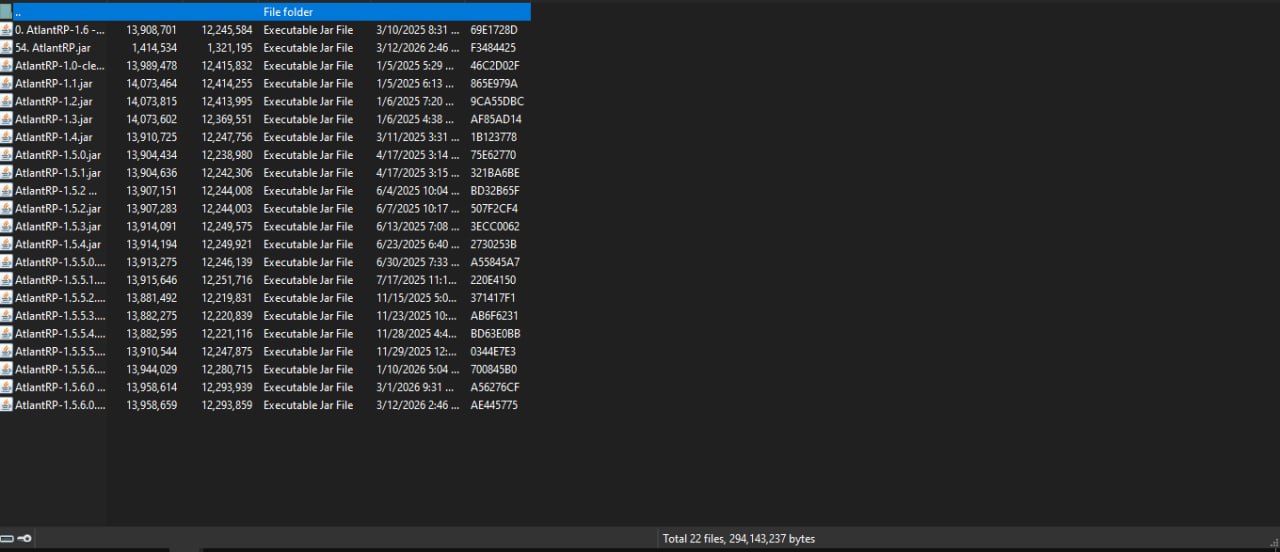Click the jar icon beside AtlantRP-1.2.jar
Screen dimensions: 1280x552
point(6,101)
